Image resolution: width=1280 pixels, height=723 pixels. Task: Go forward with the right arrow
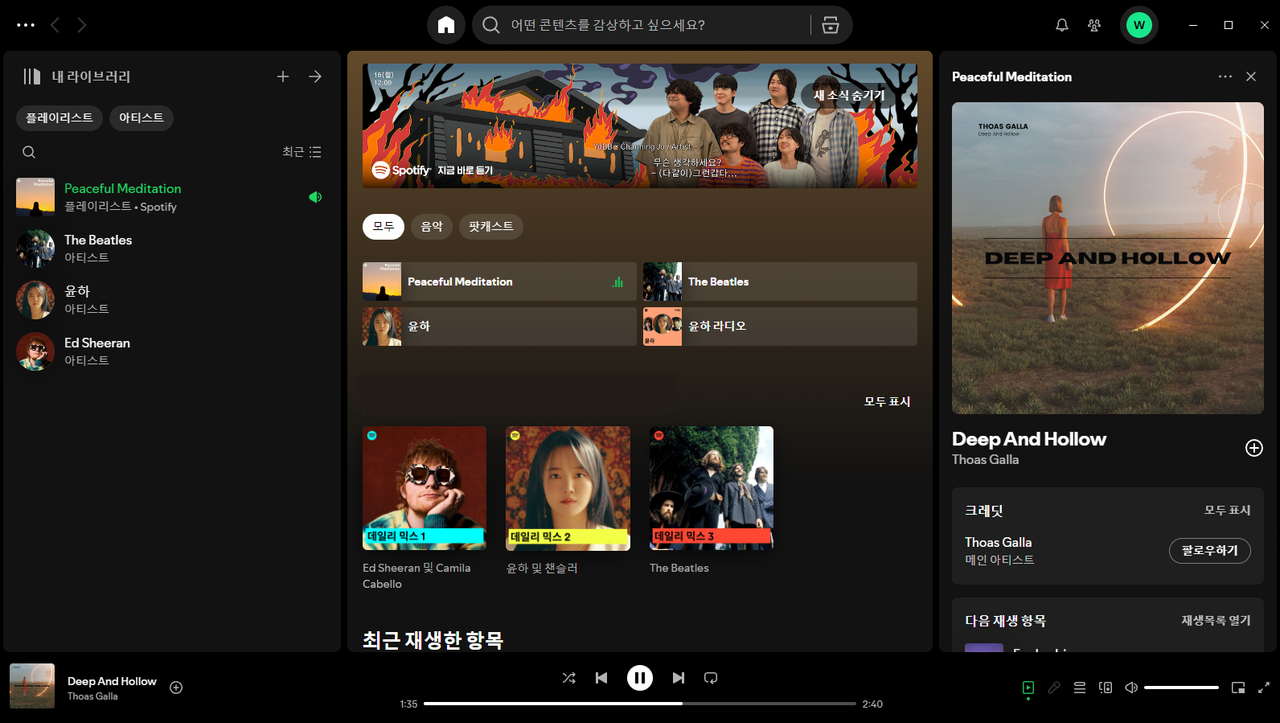[x=82, y=25]
